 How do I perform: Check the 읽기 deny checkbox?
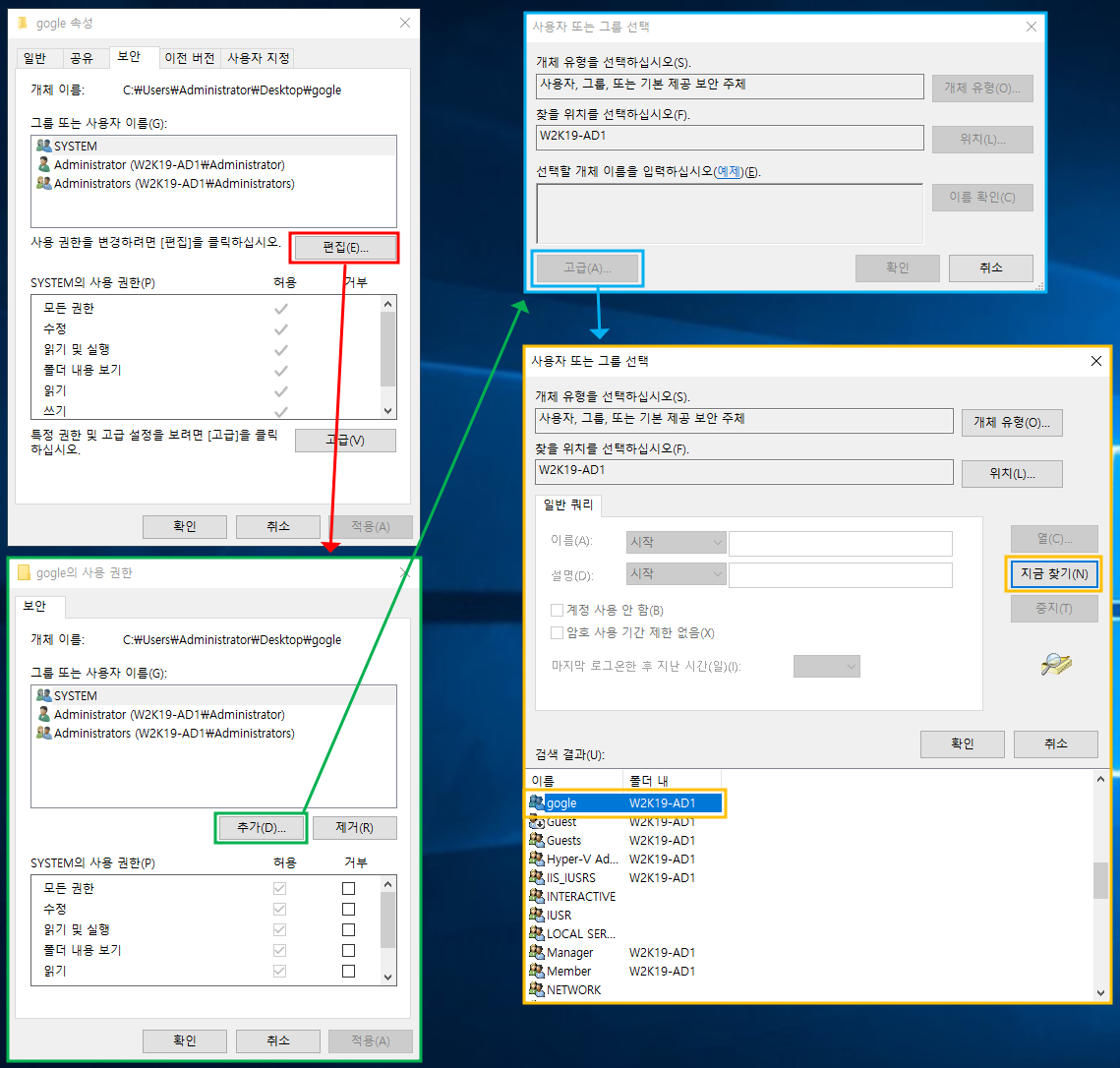pyautogui.click(x=348, y=972)
